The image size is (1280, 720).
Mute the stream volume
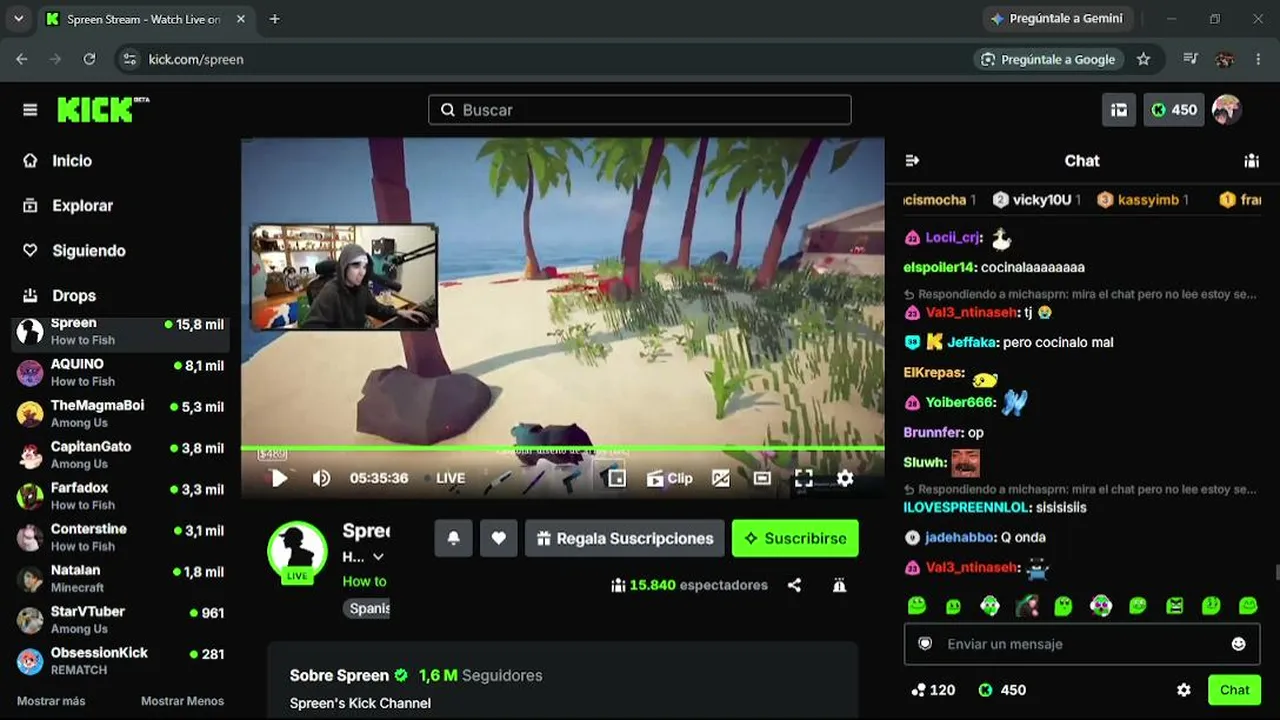[321, 478]
